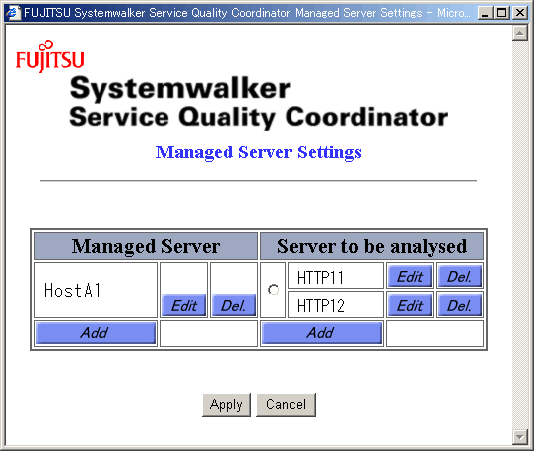Select the radio button beside HTTP11
The height and width of the screenshot is (451, 534).
(x=273, y=290)
